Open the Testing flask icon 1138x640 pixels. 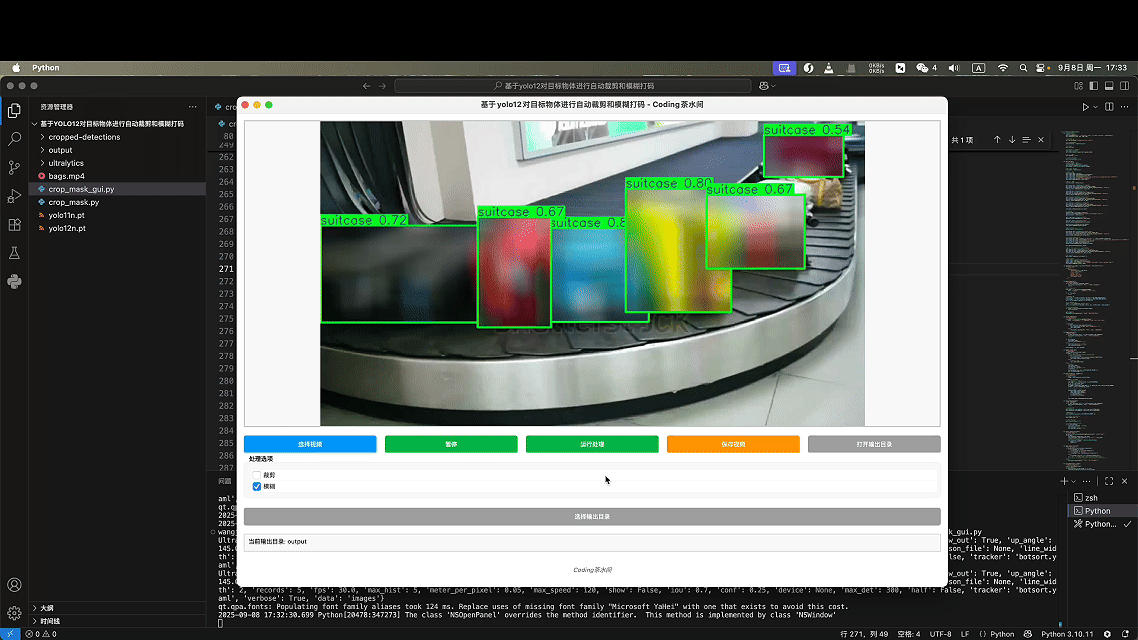(14, 254)
